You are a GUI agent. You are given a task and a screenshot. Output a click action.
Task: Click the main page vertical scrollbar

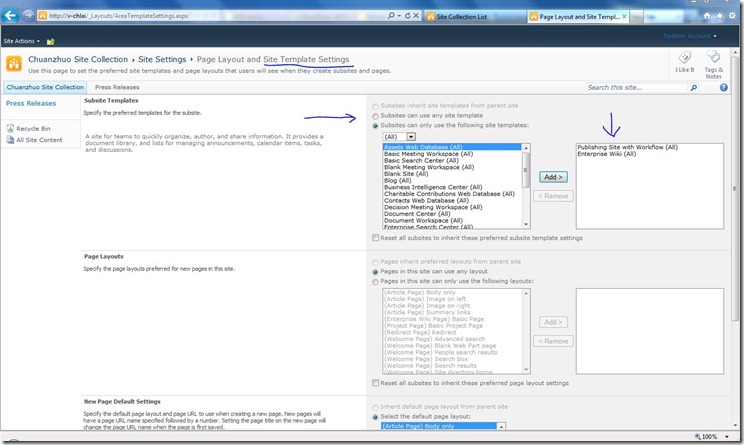(735, 237)
